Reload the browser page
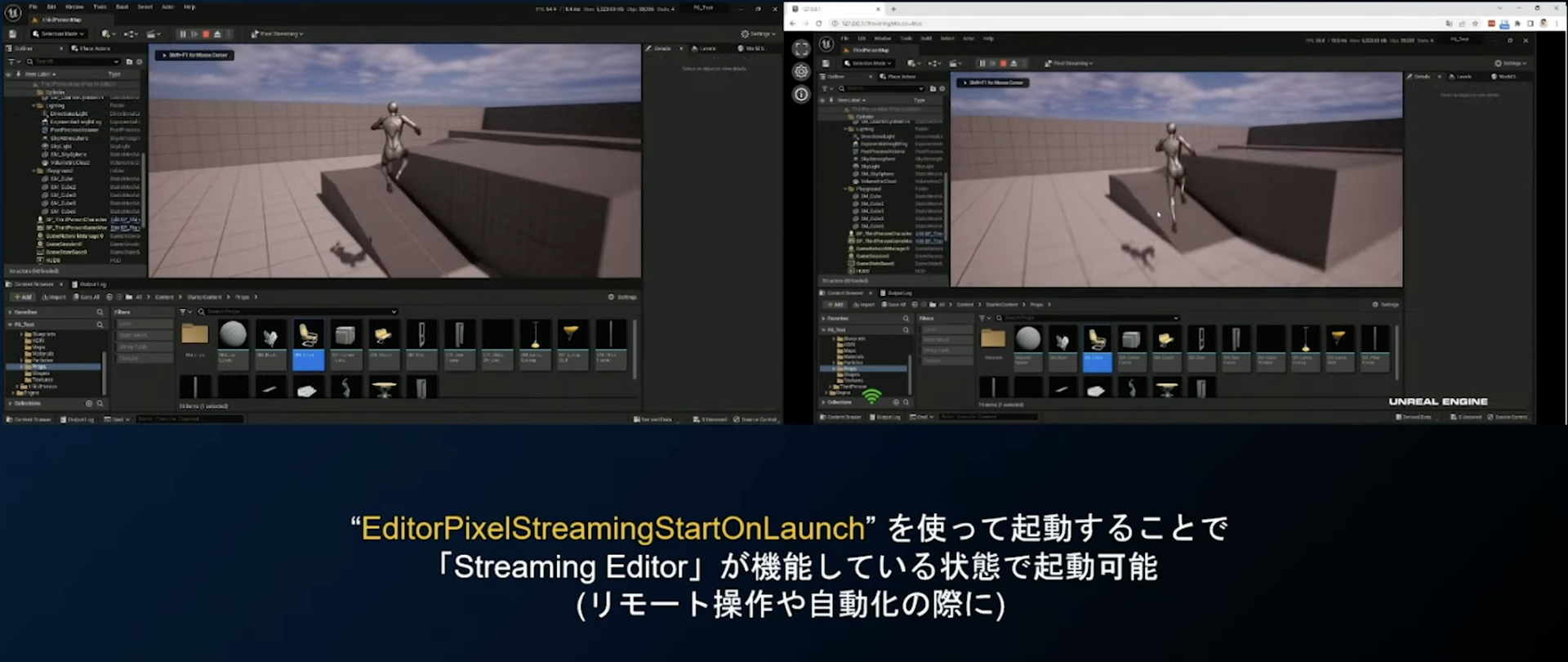Image resolution: width=1568 pixels, height=662 pixels. (x=819, y=24)
